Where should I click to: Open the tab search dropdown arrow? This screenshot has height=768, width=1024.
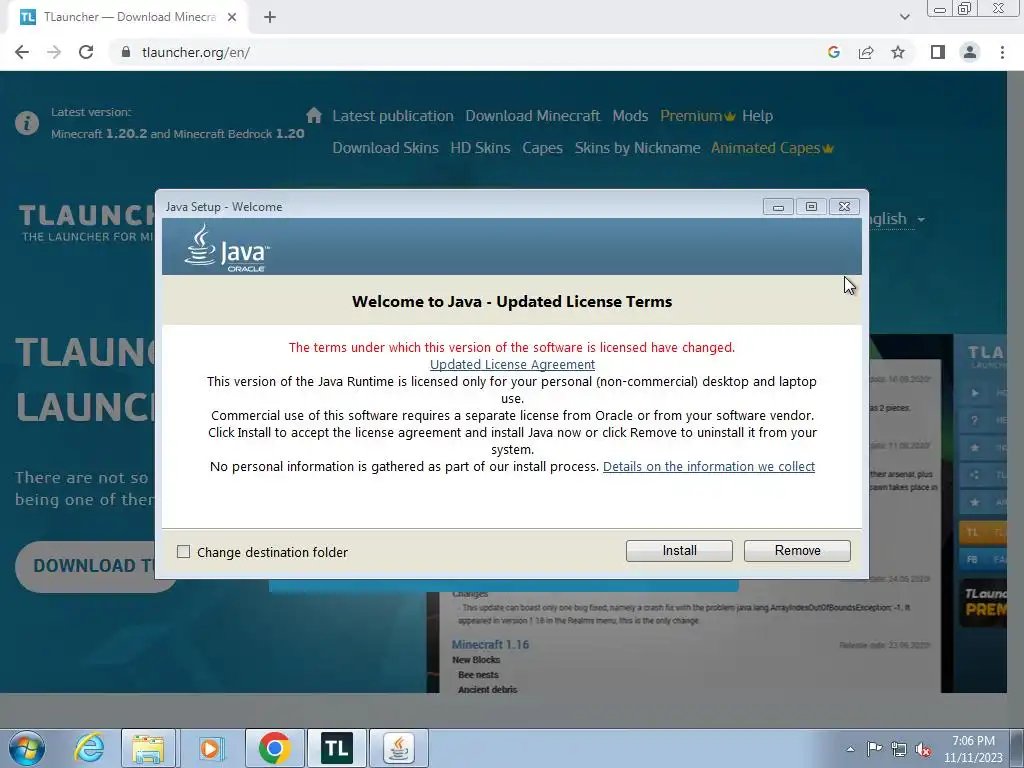[904, 17]
